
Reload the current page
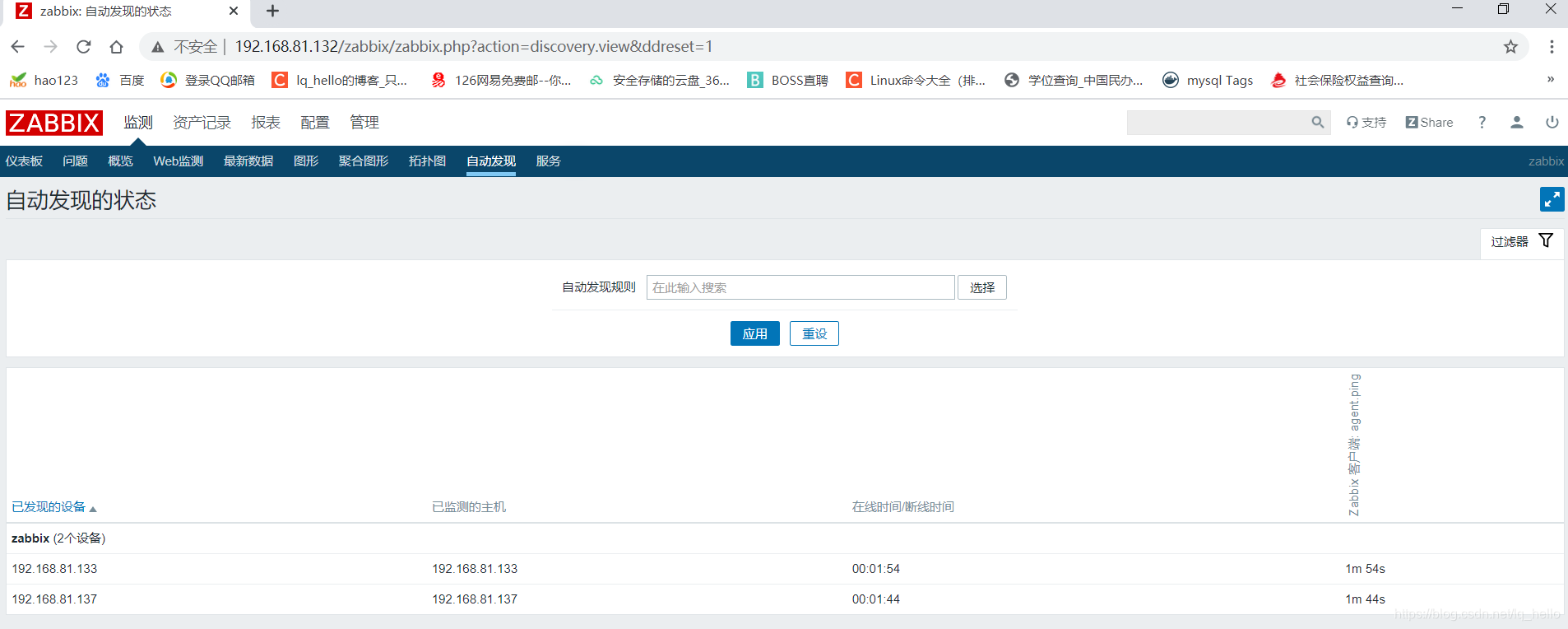[83, 47]
